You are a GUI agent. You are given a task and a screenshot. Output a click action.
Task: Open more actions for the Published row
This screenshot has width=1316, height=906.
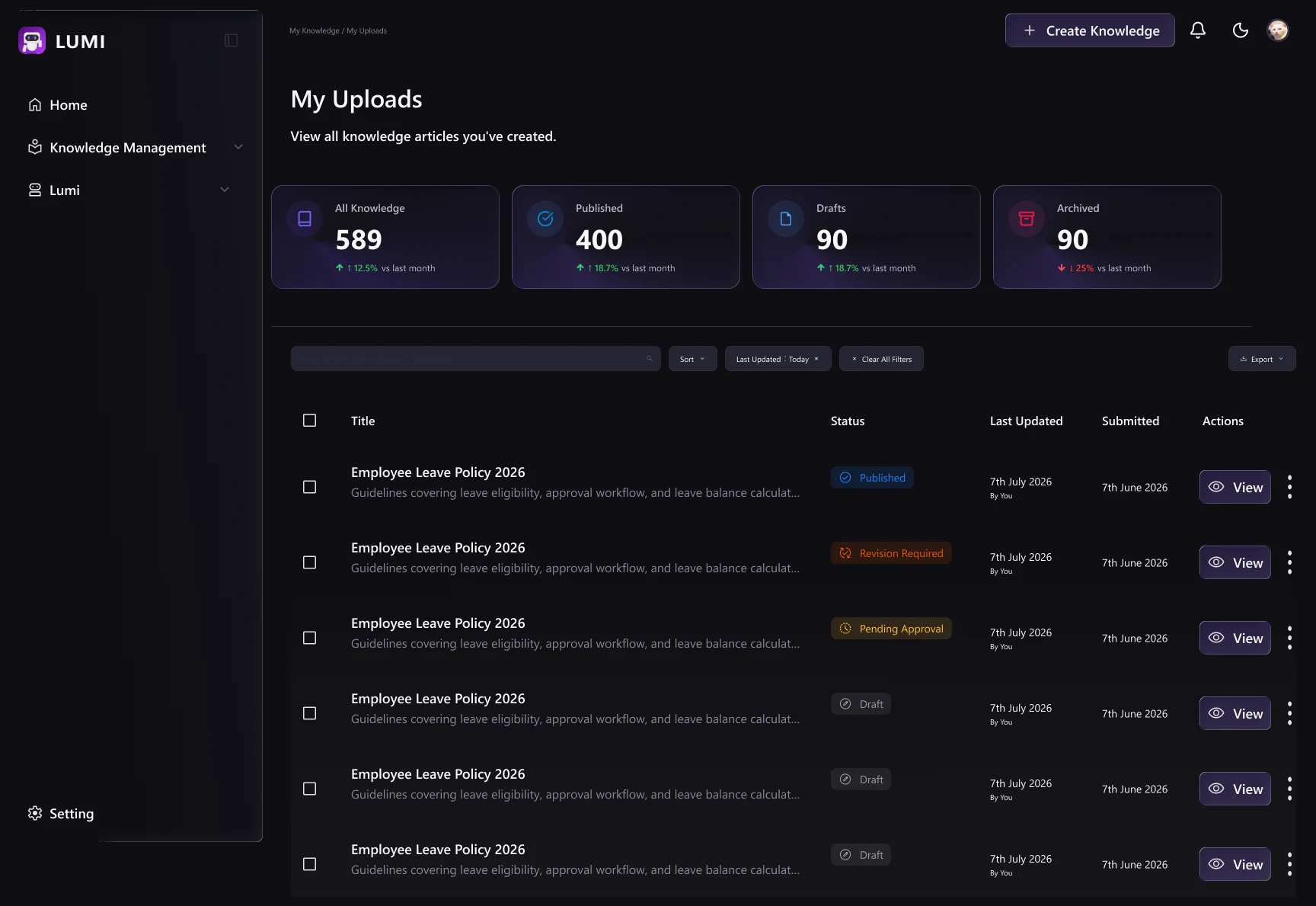(1289, 487)
